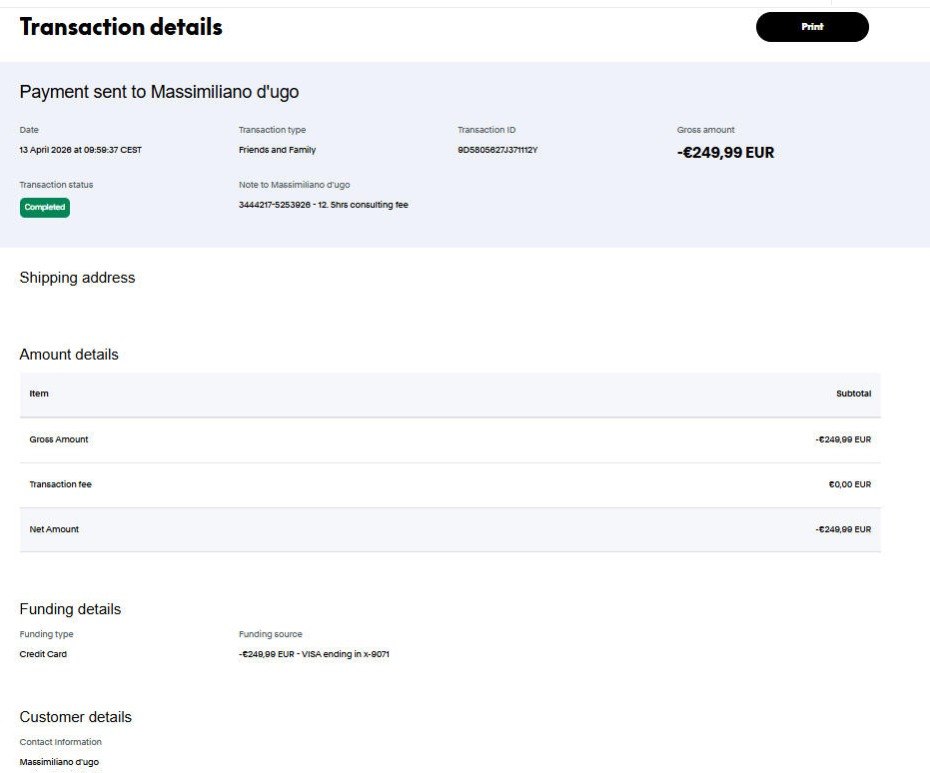Click the Subtotal column header
Viewport: 930px width, 773px height.
coord(853,394)
